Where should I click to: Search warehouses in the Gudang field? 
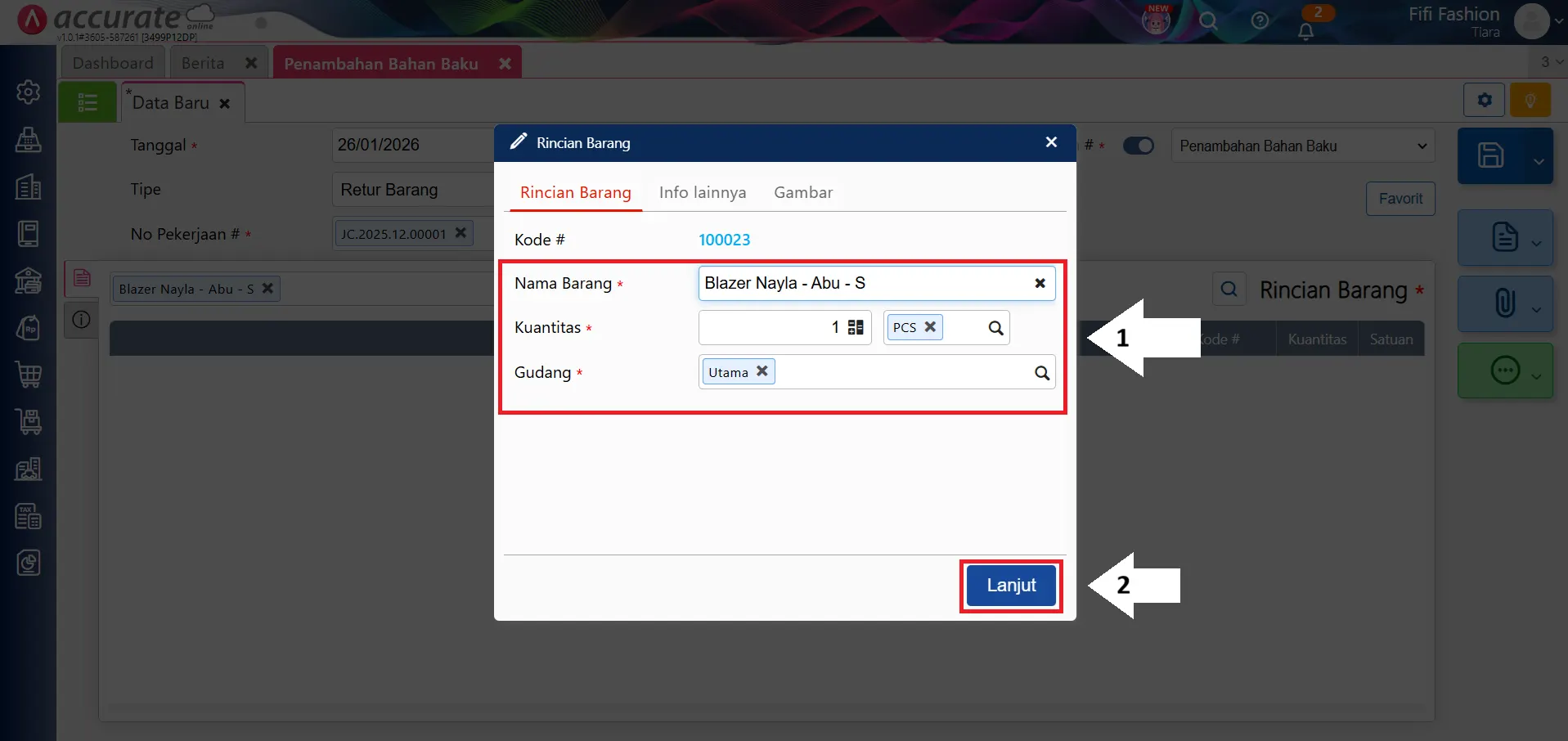click(x=1041, y=373)
